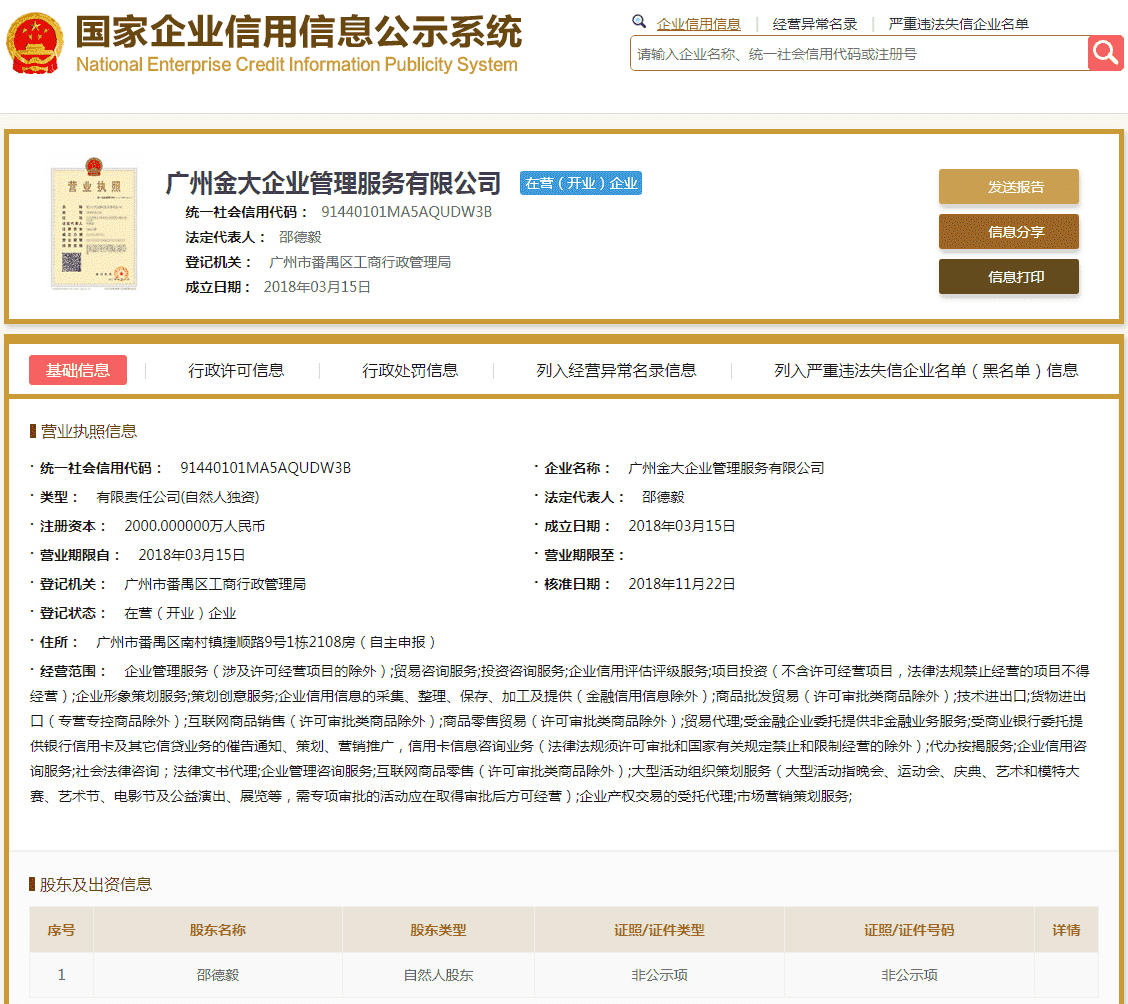The height and width of the screenshot is (1004, 1128).
Task: Click the 证照/证件类型 column header
Action: point(659,930)
